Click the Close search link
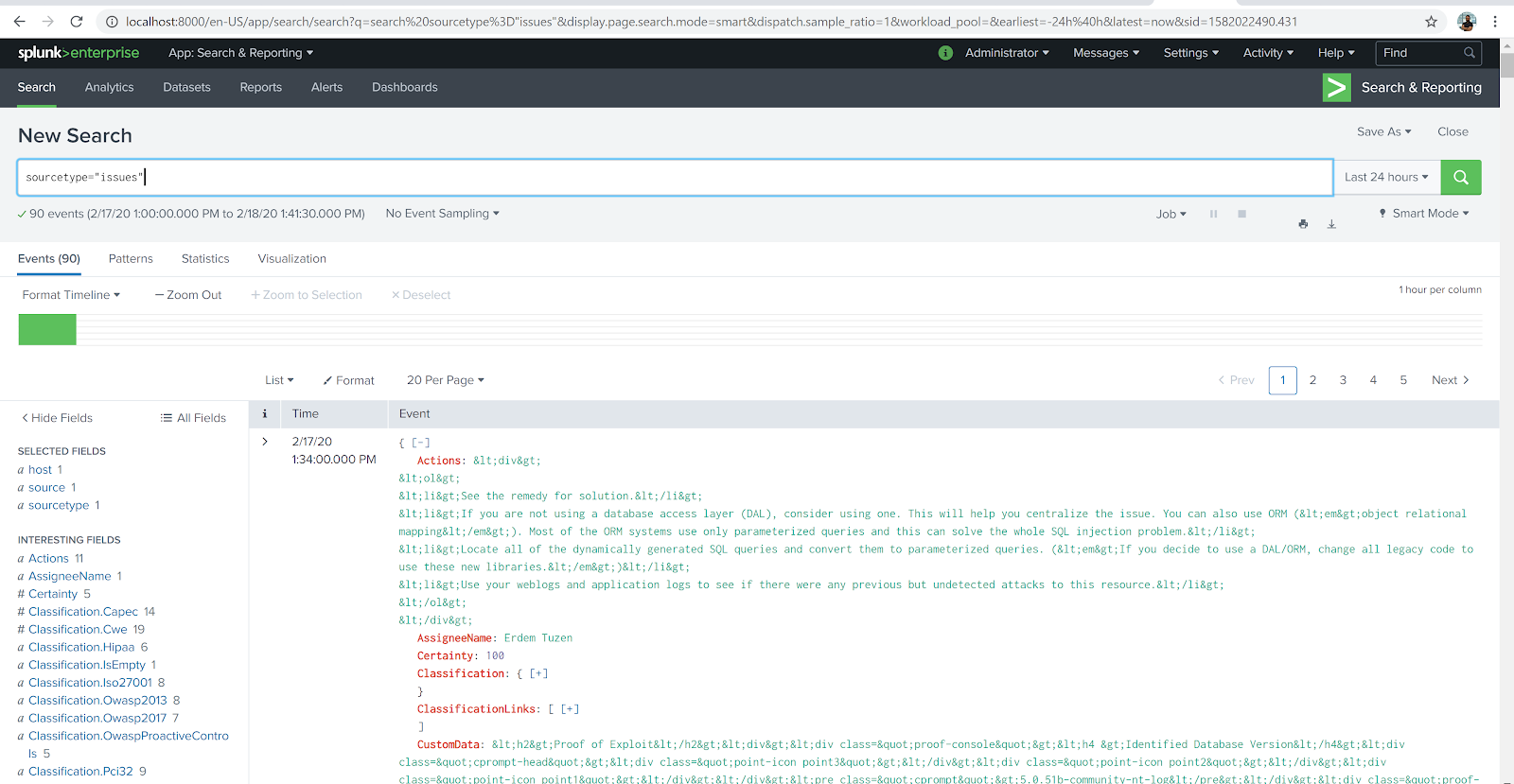Image resolution: width=1514 pixels, height=784 pixels. [x=1452, y=131]
